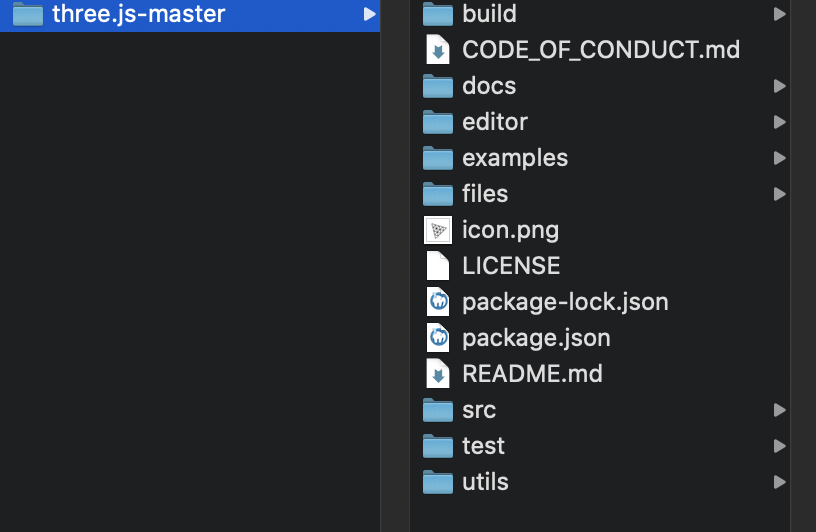Expand the src folder arrow
Viewport: 816px width, 532px height.
tap(779, 410)
